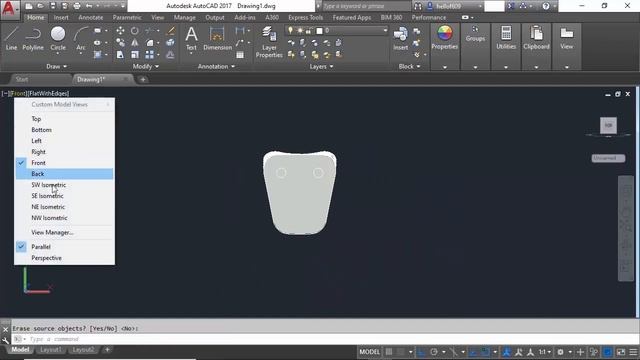Screen dimensions: 640x360
Task: Open the AutoCAD application menu logo
Action: point(9,9)
